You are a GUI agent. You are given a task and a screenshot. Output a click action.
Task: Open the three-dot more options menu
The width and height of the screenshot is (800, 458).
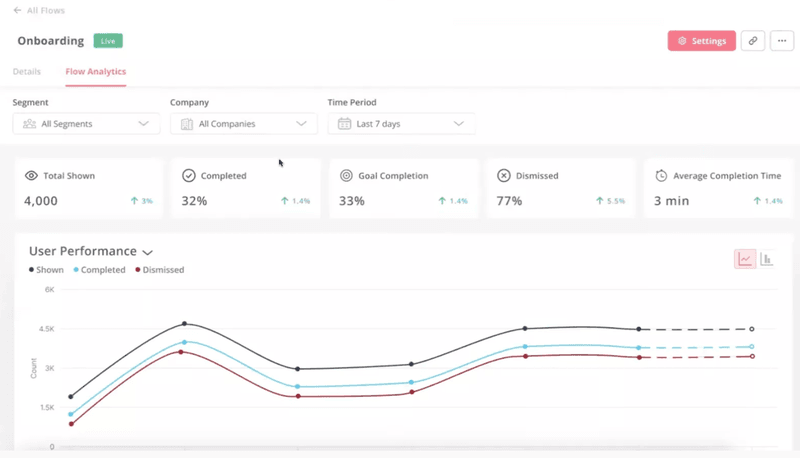782,41
